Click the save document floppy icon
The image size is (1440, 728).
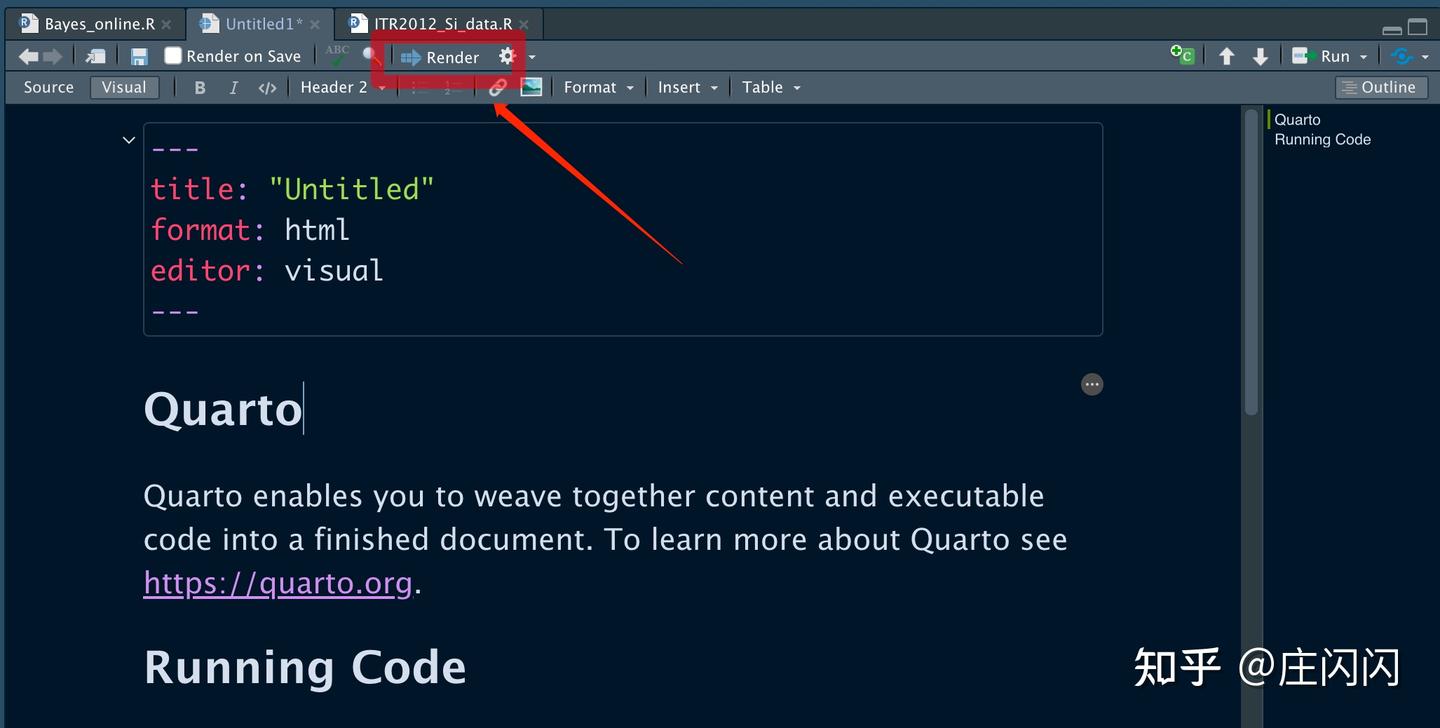139,57
